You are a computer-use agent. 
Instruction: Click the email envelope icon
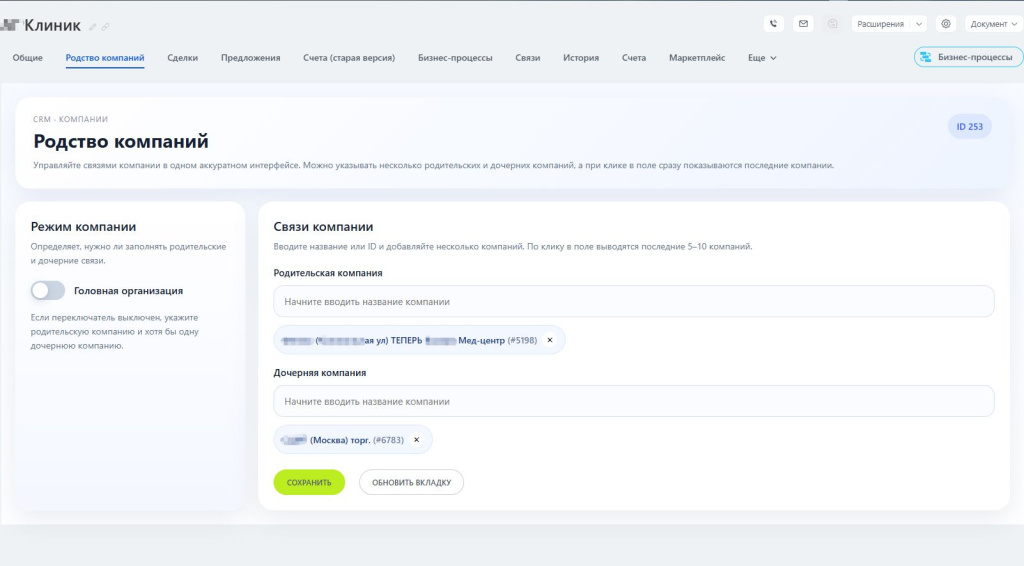803,24
